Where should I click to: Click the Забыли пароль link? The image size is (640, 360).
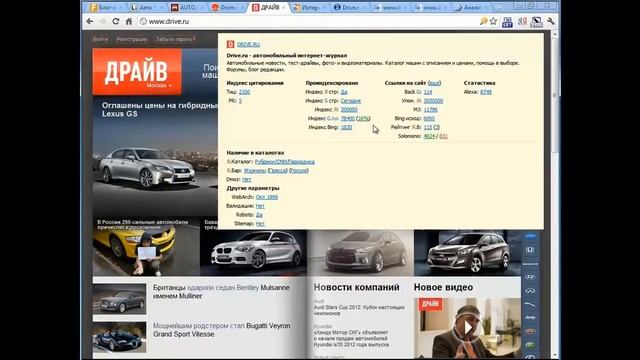click(x=176, y=39)
